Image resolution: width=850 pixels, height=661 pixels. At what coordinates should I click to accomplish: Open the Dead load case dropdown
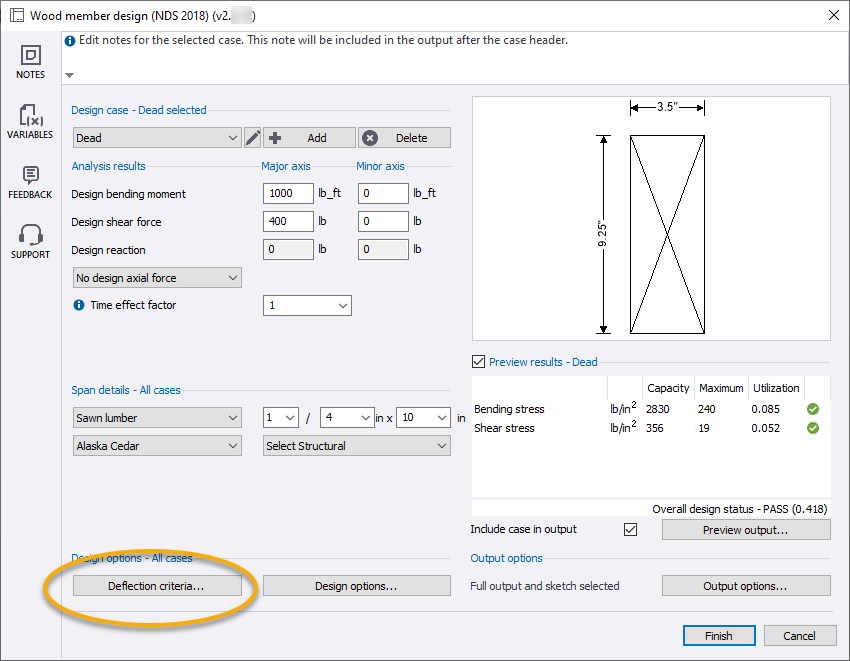(x=156, y=137)
